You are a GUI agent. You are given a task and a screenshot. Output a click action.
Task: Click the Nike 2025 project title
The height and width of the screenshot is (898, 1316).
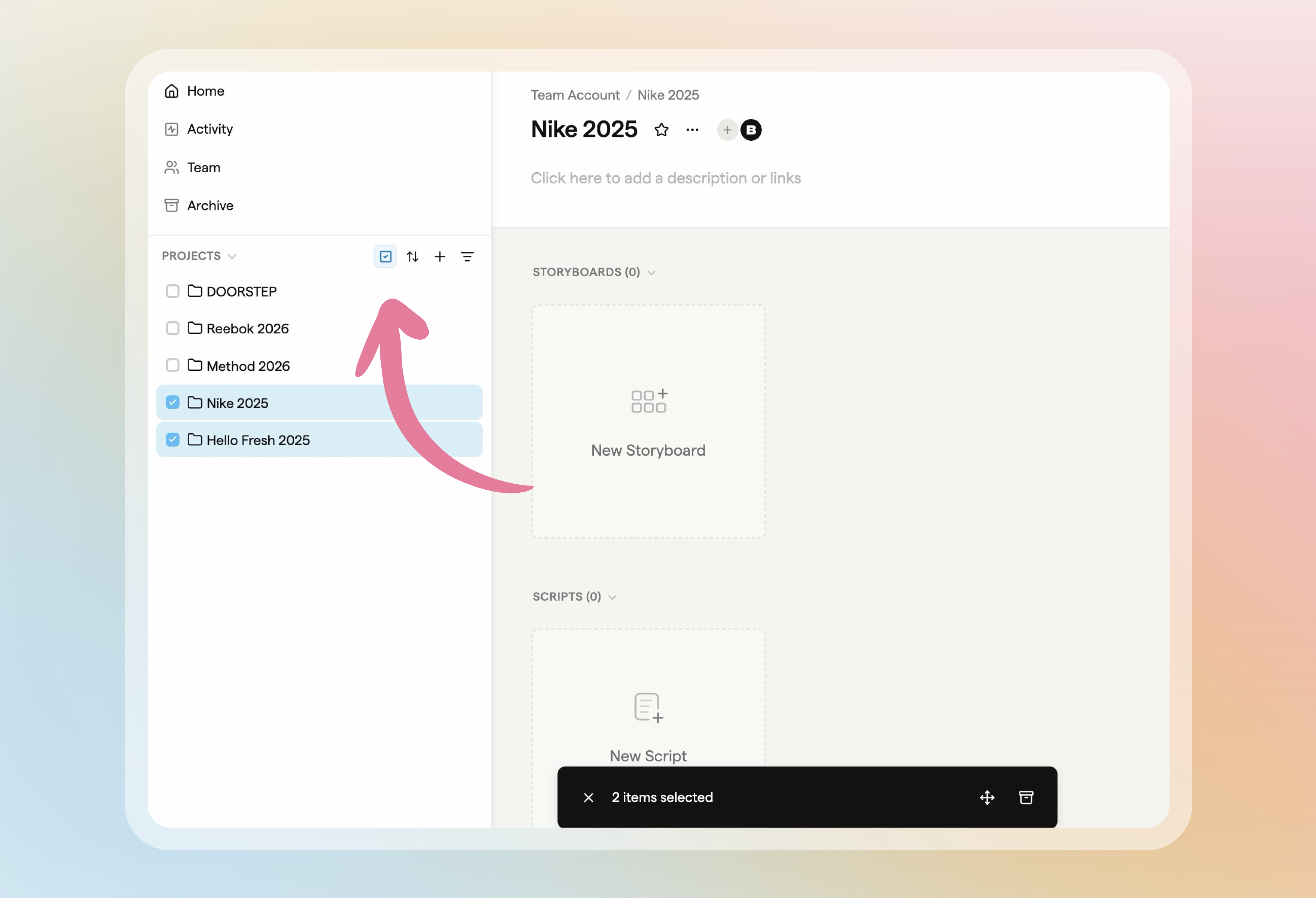coord(584,130)
